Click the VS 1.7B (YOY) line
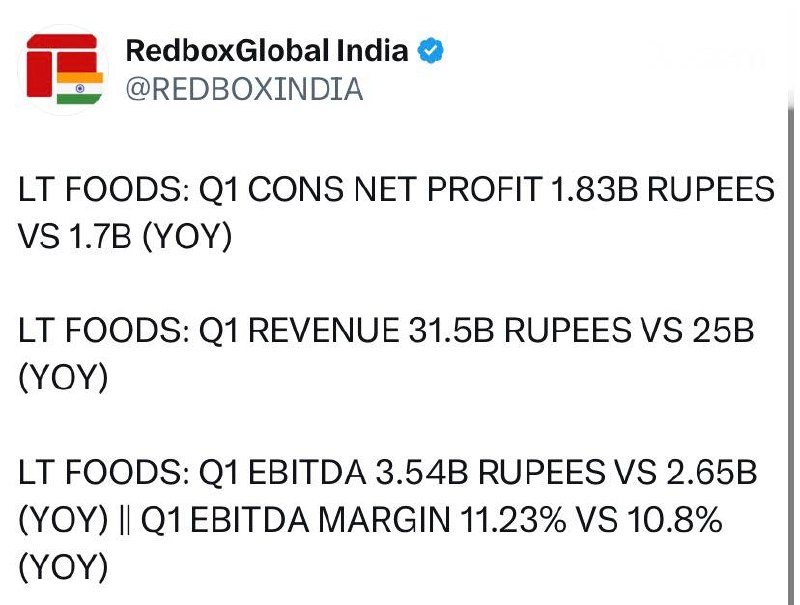This screenshot has height=605, width=800. pyautogui.click(x=125, y=237)
